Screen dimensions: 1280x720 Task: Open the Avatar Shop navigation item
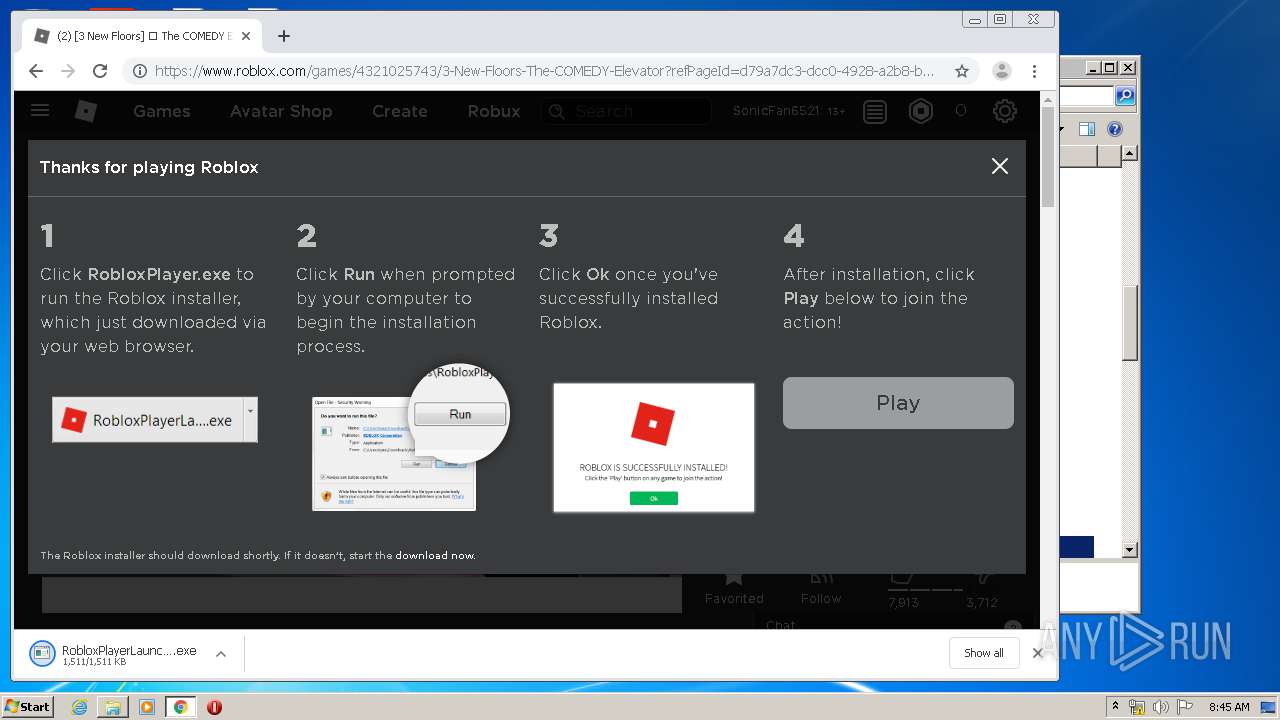coord(281,111)
